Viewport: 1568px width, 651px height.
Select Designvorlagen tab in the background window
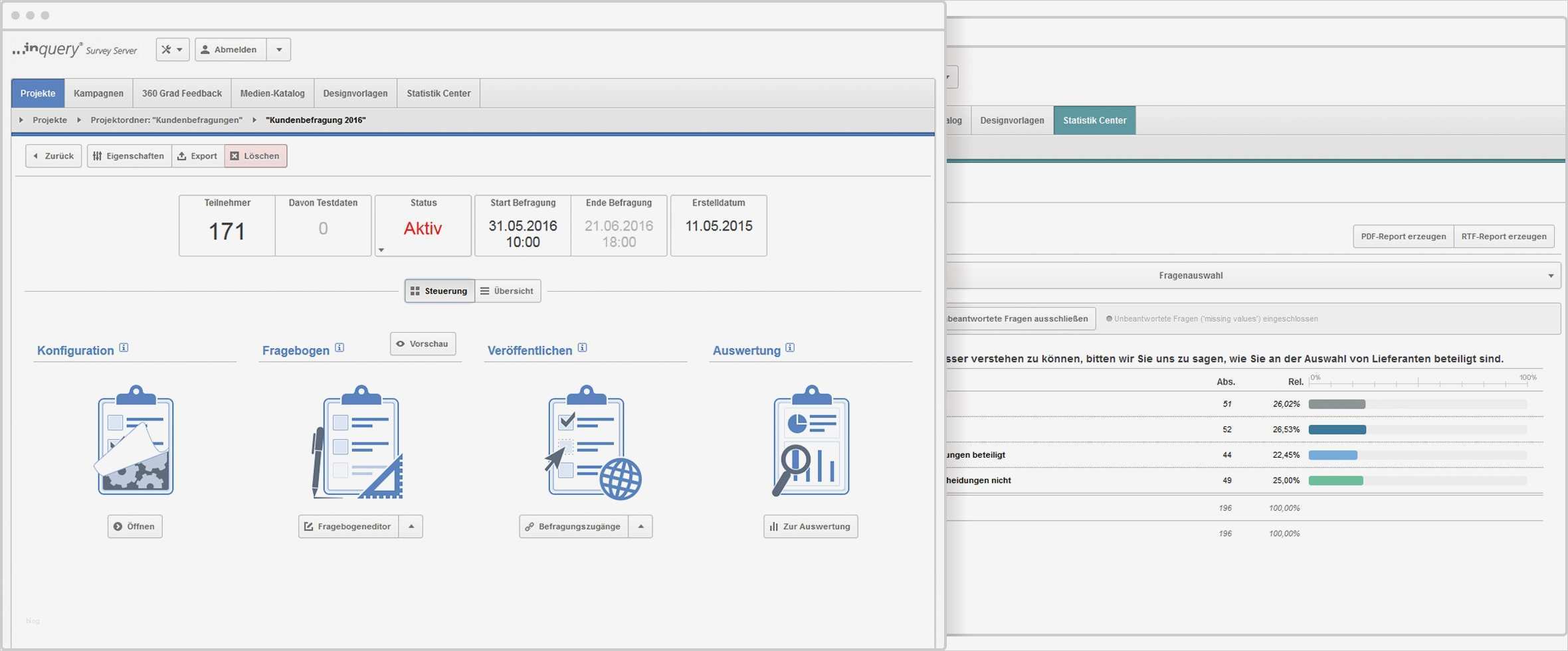point(1013,121)
